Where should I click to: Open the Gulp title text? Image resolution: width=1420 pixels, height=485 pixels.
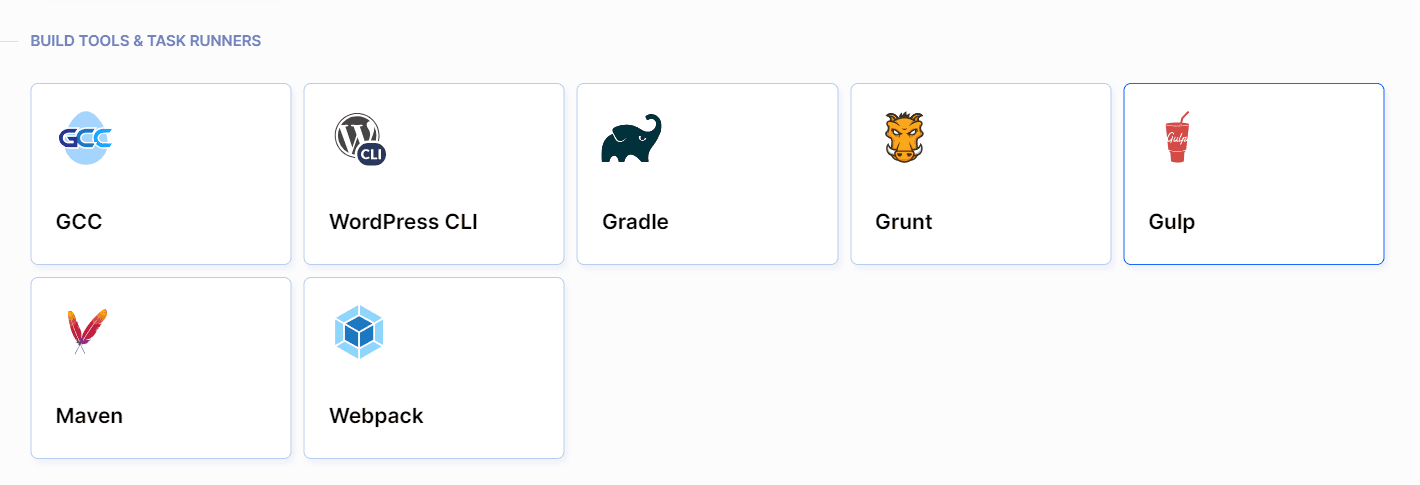point(1171,222)
